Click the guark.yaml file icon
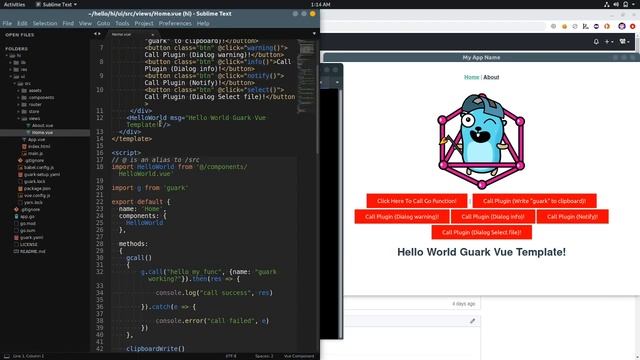Viewport: 640px width, 360px height. [16, 238]
